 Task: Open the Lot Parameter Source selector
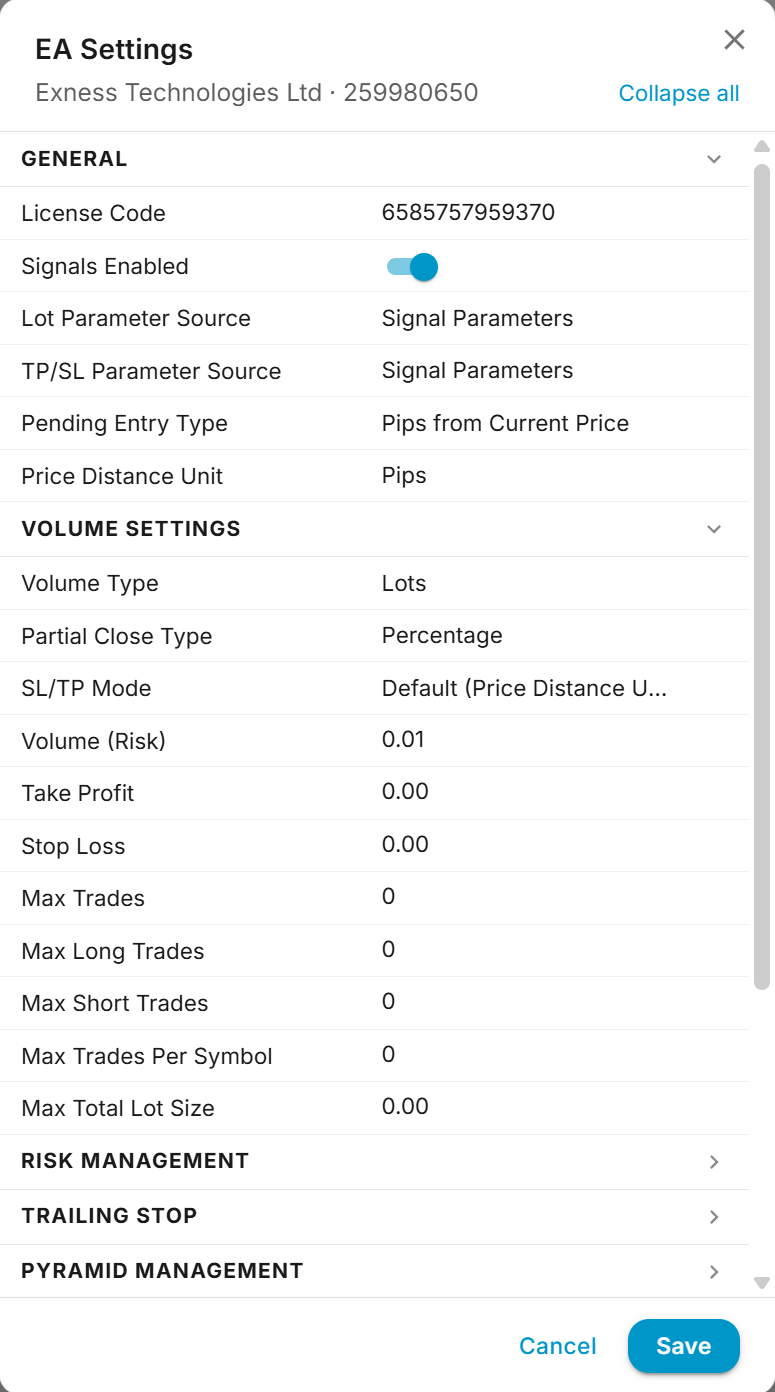click(477, 318)
